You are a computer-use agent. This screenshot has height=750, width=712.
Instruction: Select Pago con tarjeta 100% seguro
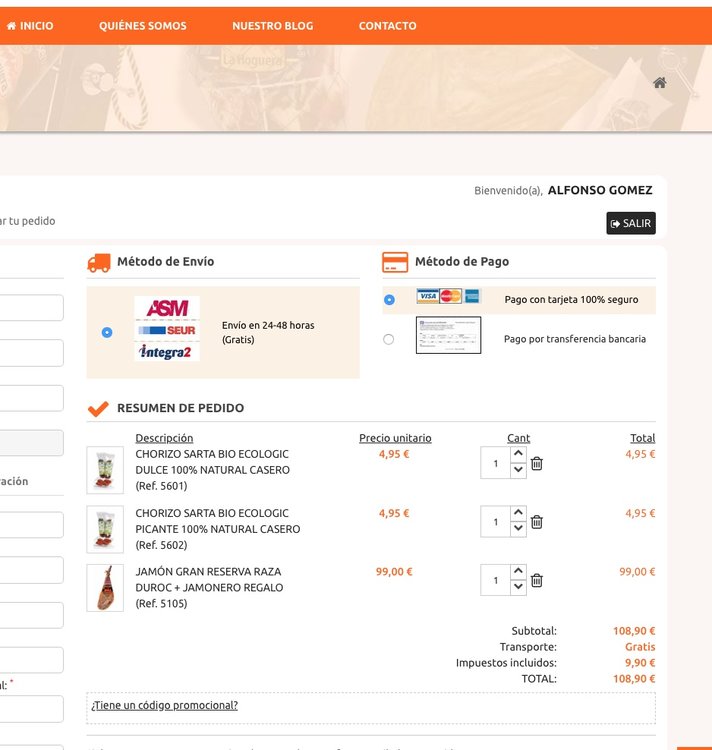(389, 299)
